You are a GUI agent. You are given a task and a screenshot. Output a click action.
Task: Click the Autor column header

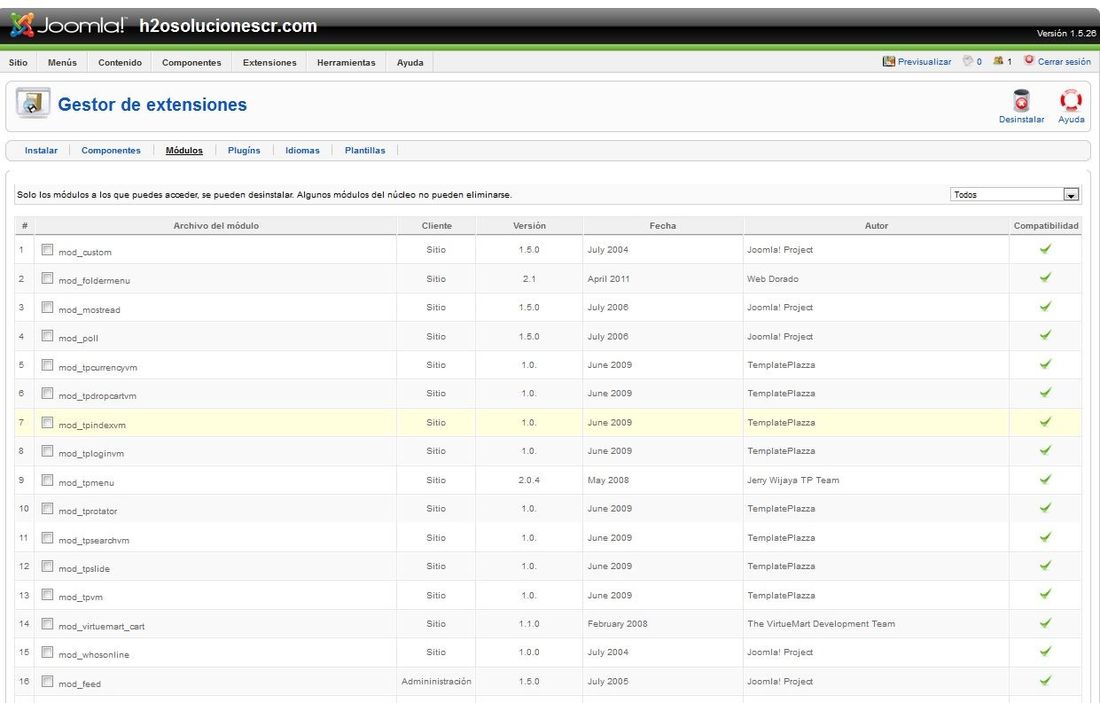click(x=876, y=225)
